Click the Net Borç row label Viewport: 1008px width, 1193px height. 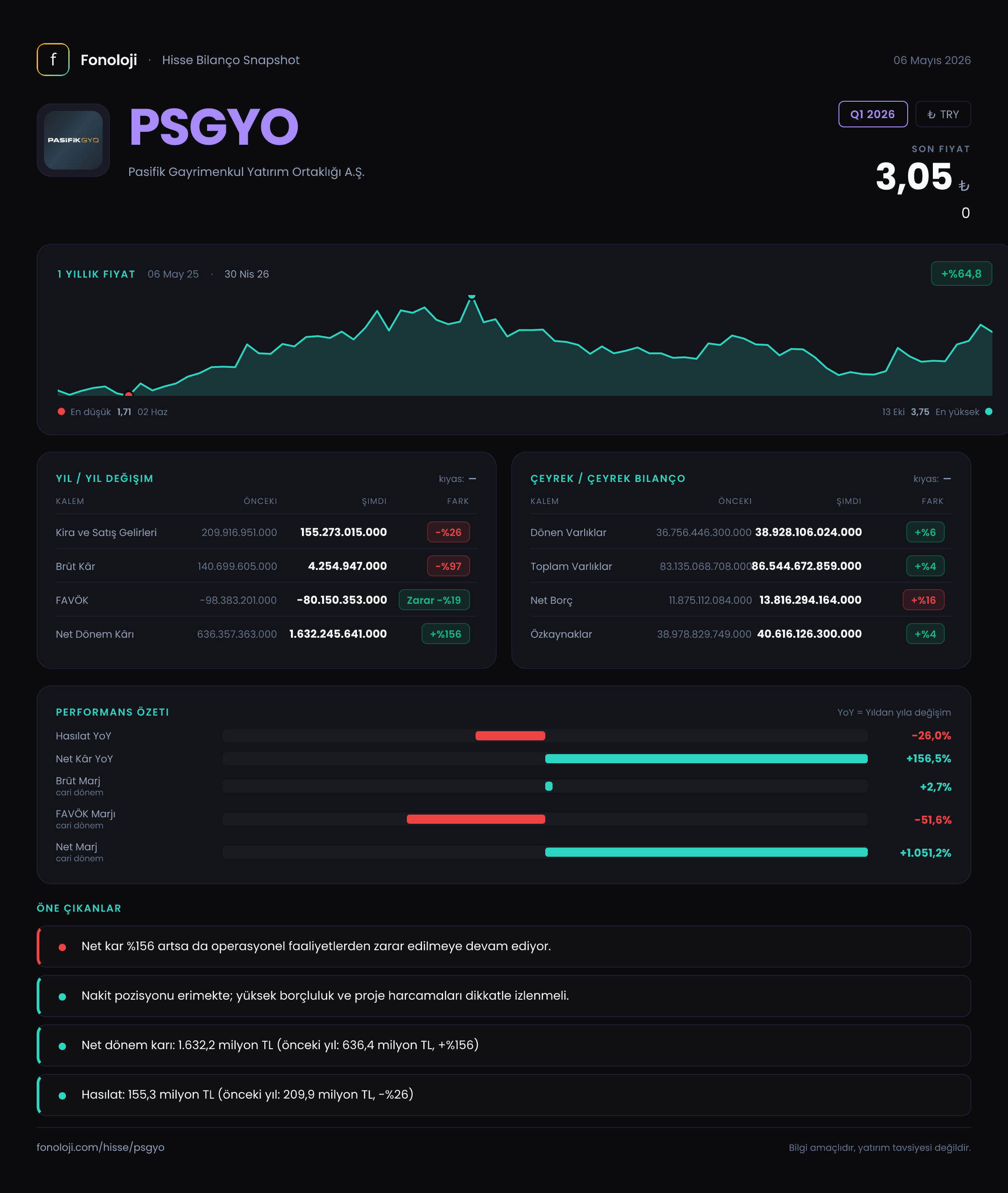(x=552, y=601)
